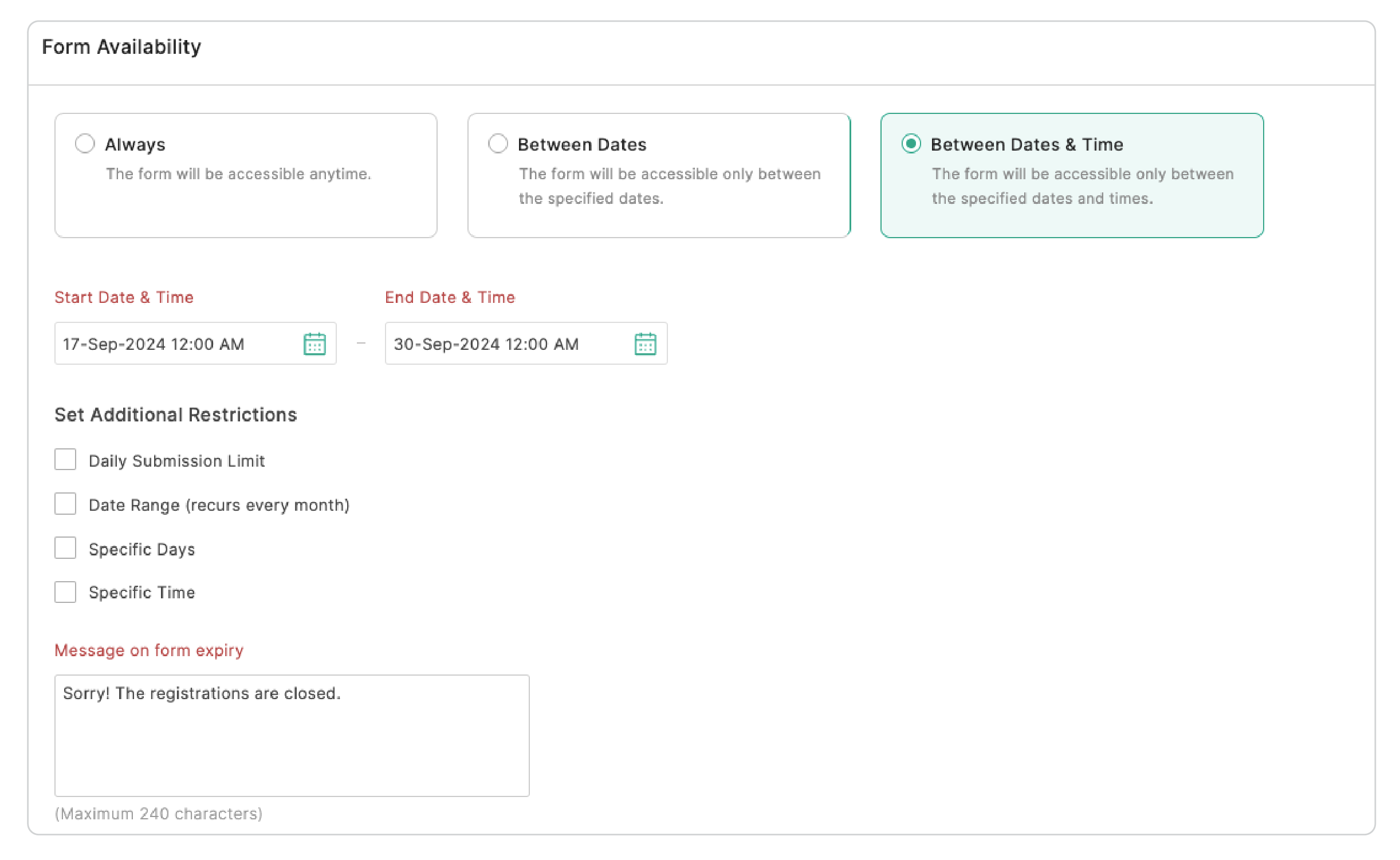Enable the Specific Time checkbox
This screenshot has width=1400, height=860.
pyautogui.click(x=65, y=592)
